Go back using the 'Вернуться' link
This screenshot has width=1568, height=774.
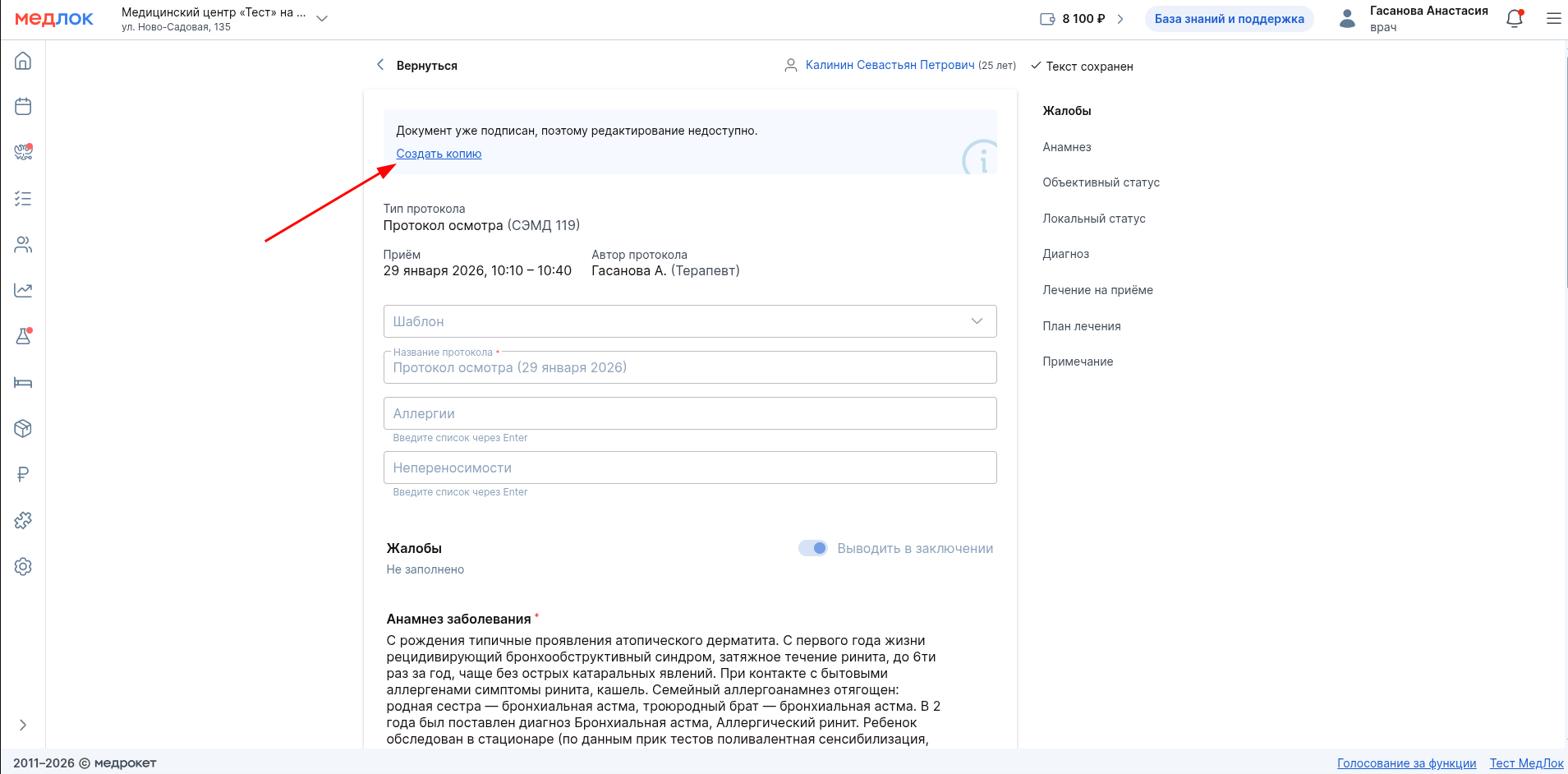[x=425, y=66]
